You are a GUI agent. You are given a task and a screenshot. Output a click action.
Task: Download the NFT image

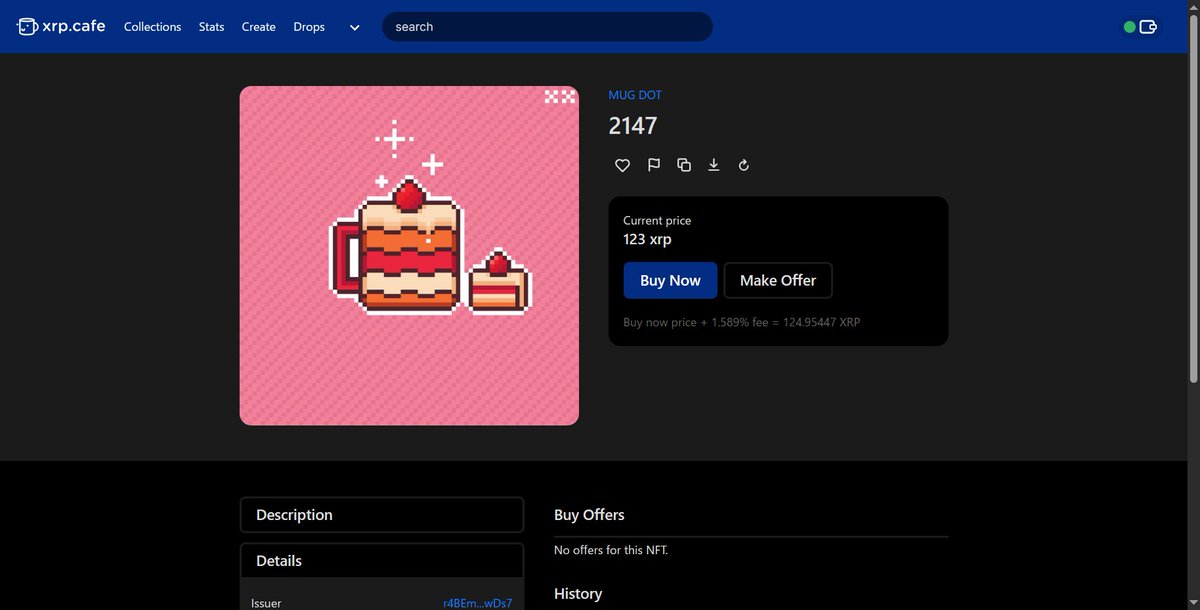click(x=713, y=165)
